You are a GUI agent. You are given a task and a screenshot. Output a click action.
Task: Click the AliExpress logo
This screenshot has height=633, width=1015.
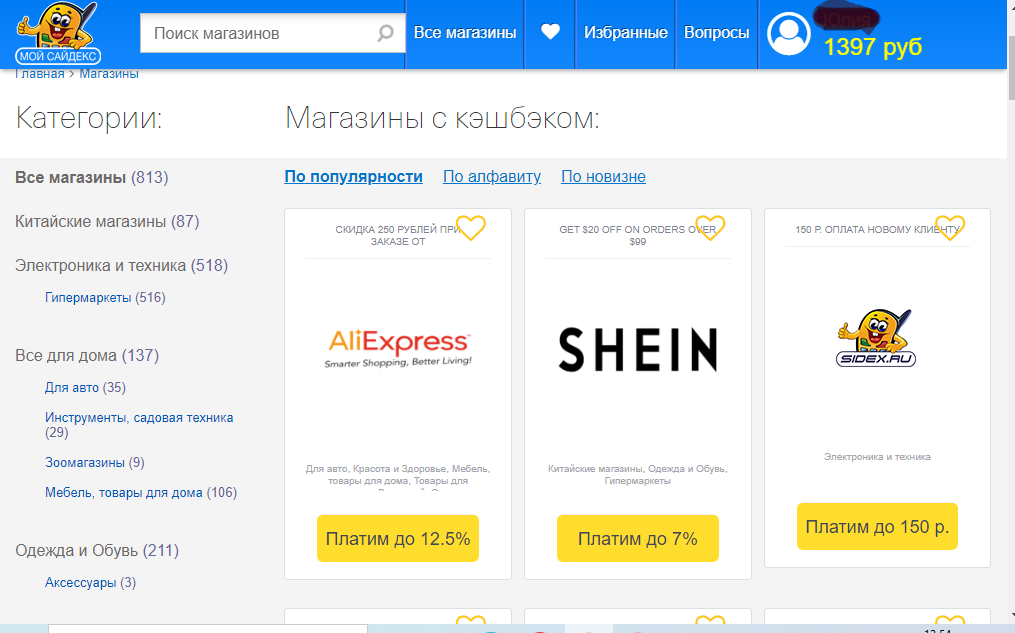(398, 348)
